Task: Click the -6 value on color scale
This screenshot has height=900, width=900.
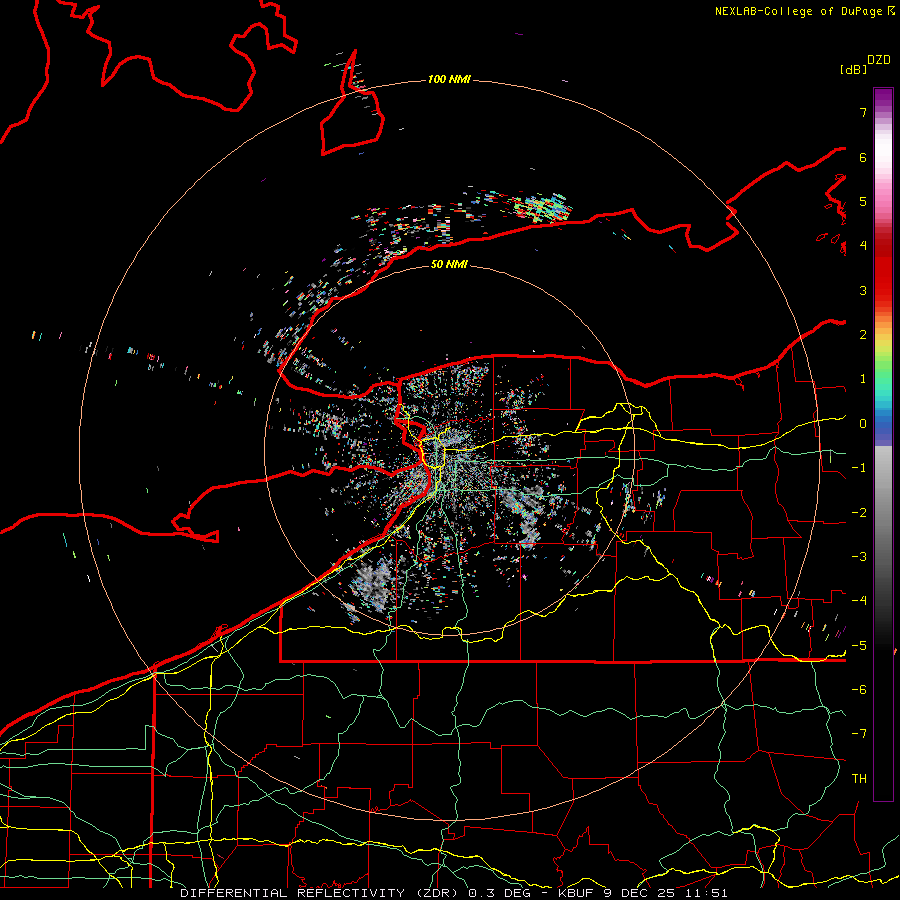Action: (859, 690)
